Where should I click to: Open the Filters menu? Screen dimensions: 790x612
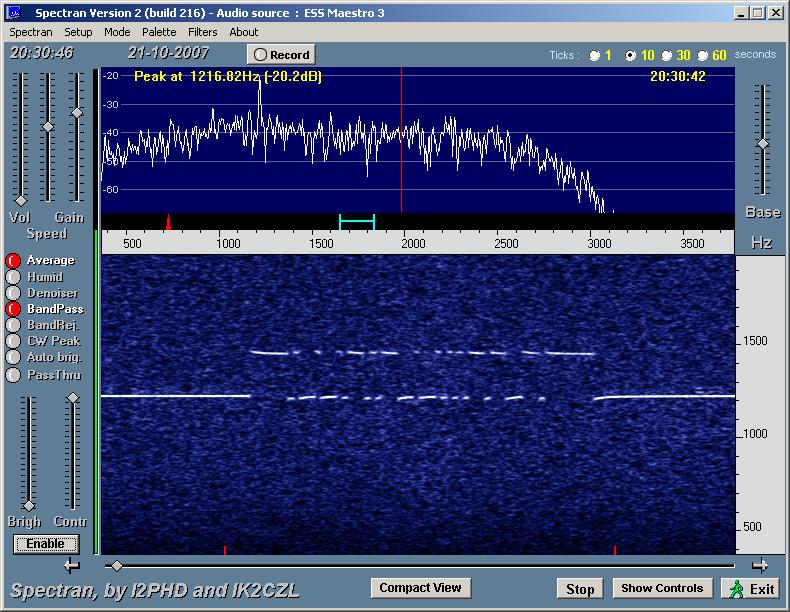click(x=203, y=32)
